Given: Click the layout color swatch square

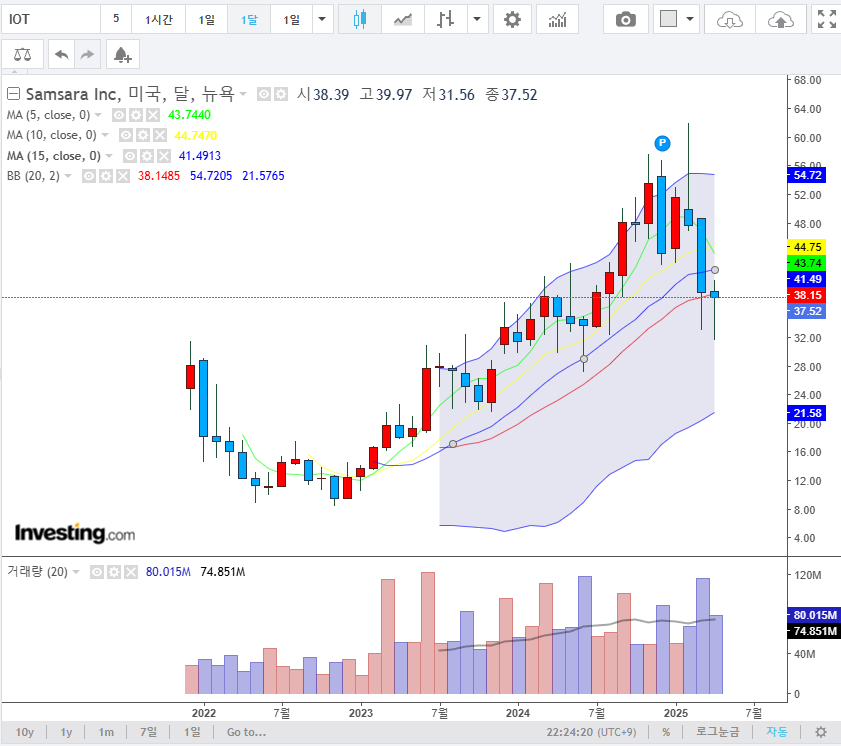Looking at the screenshot, I should [668, 19].
